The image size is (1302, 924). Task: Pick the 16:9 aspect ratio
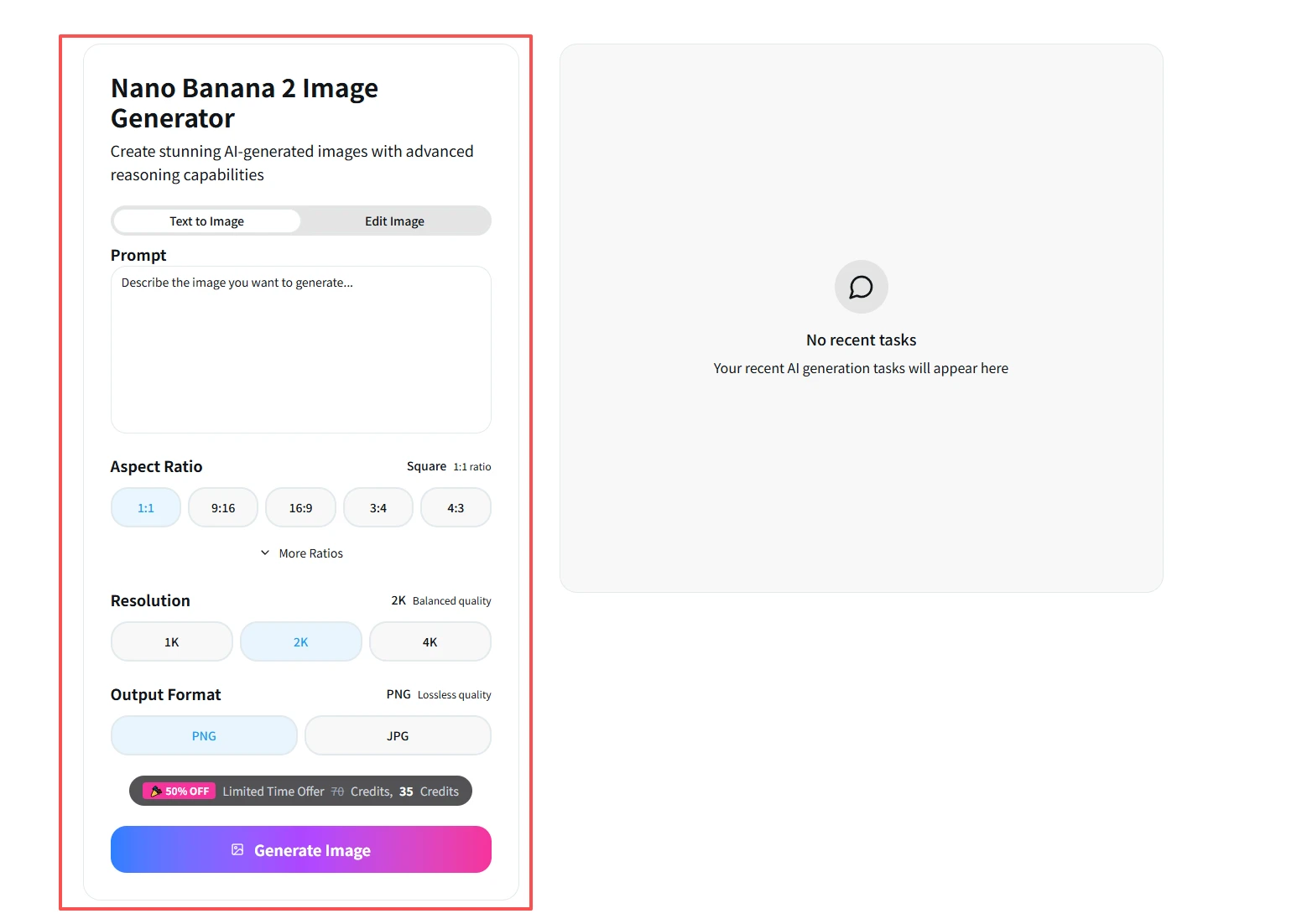(x=300, y=508)
